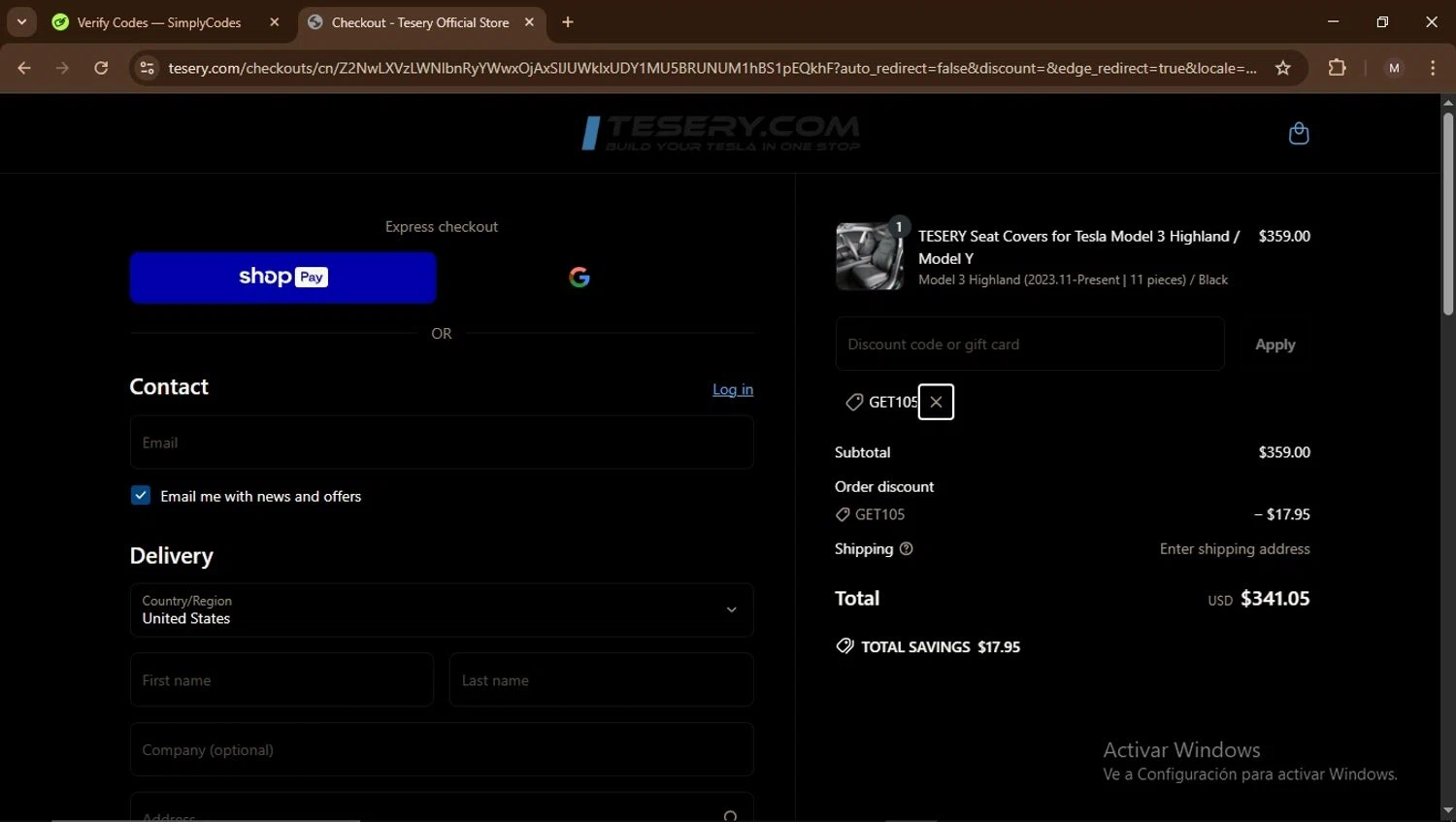Click the Subtotal $359.00 amount
The height and width of the screenshot is (822, 1456).
click(x=1284, y=452)
